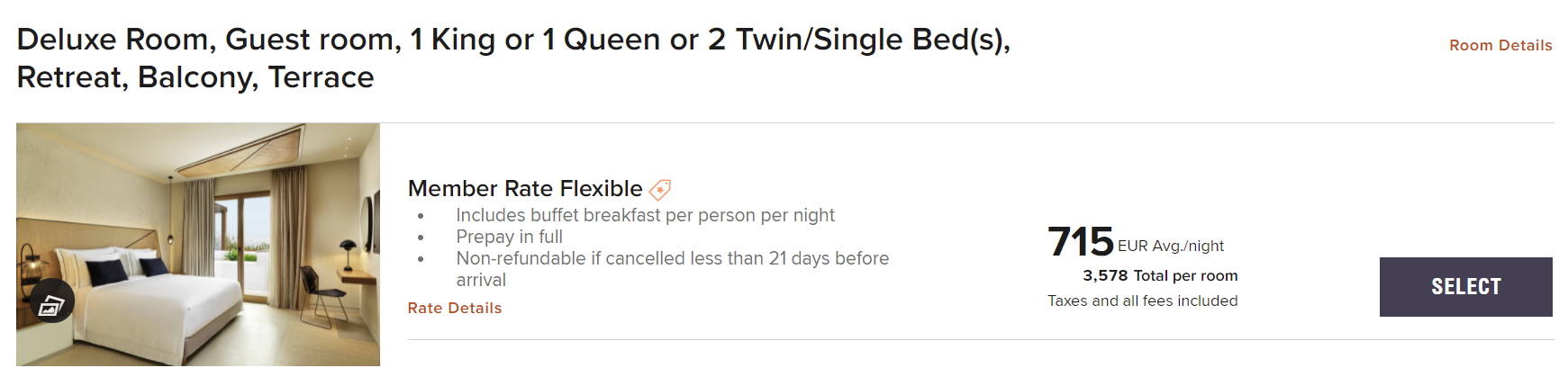
Task: Click the bullet beside buffet breakfast line
Action: point(421,216)
